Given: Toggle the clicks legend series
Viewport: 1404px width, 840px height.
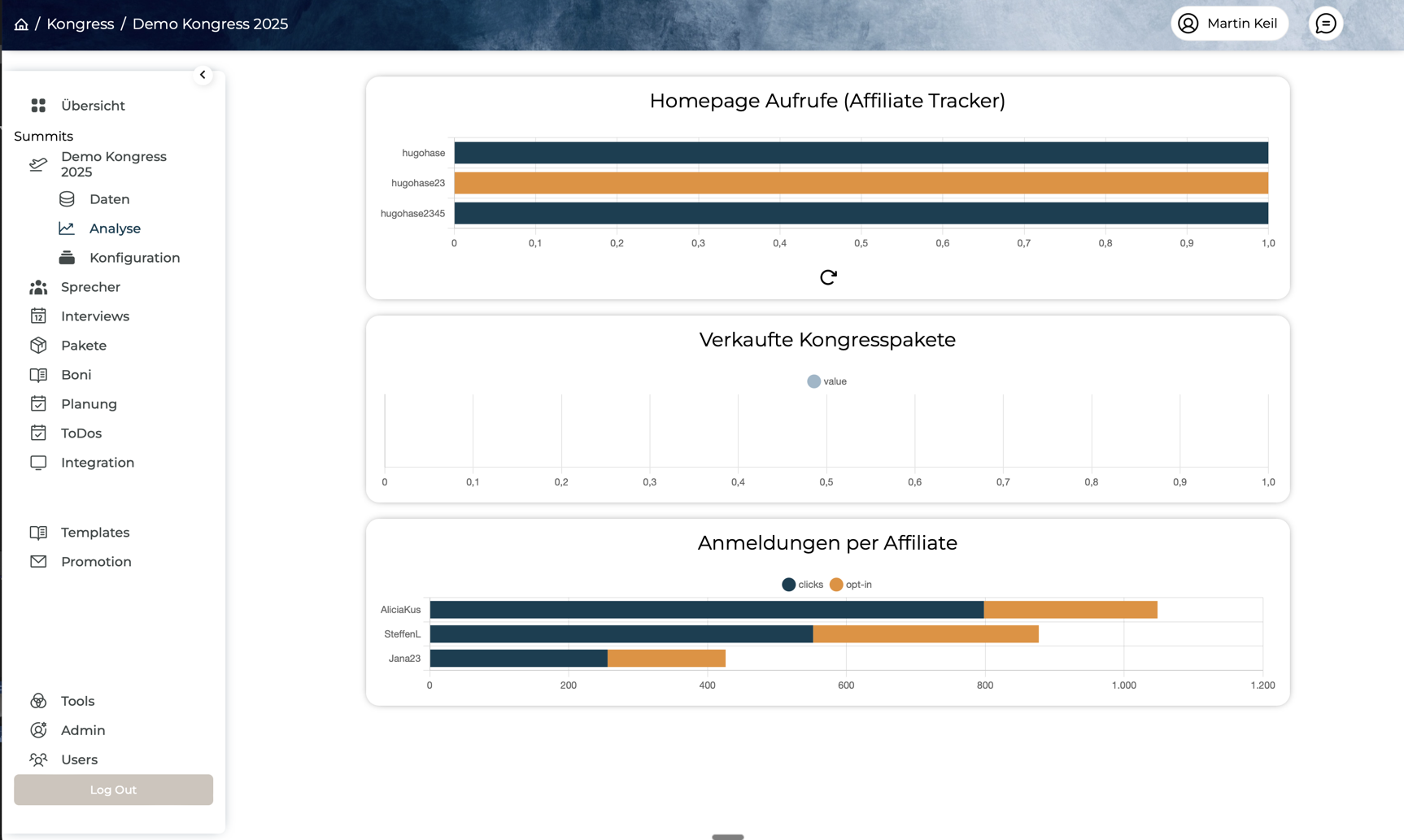Looking at the screenshot, I should (802, 585).
